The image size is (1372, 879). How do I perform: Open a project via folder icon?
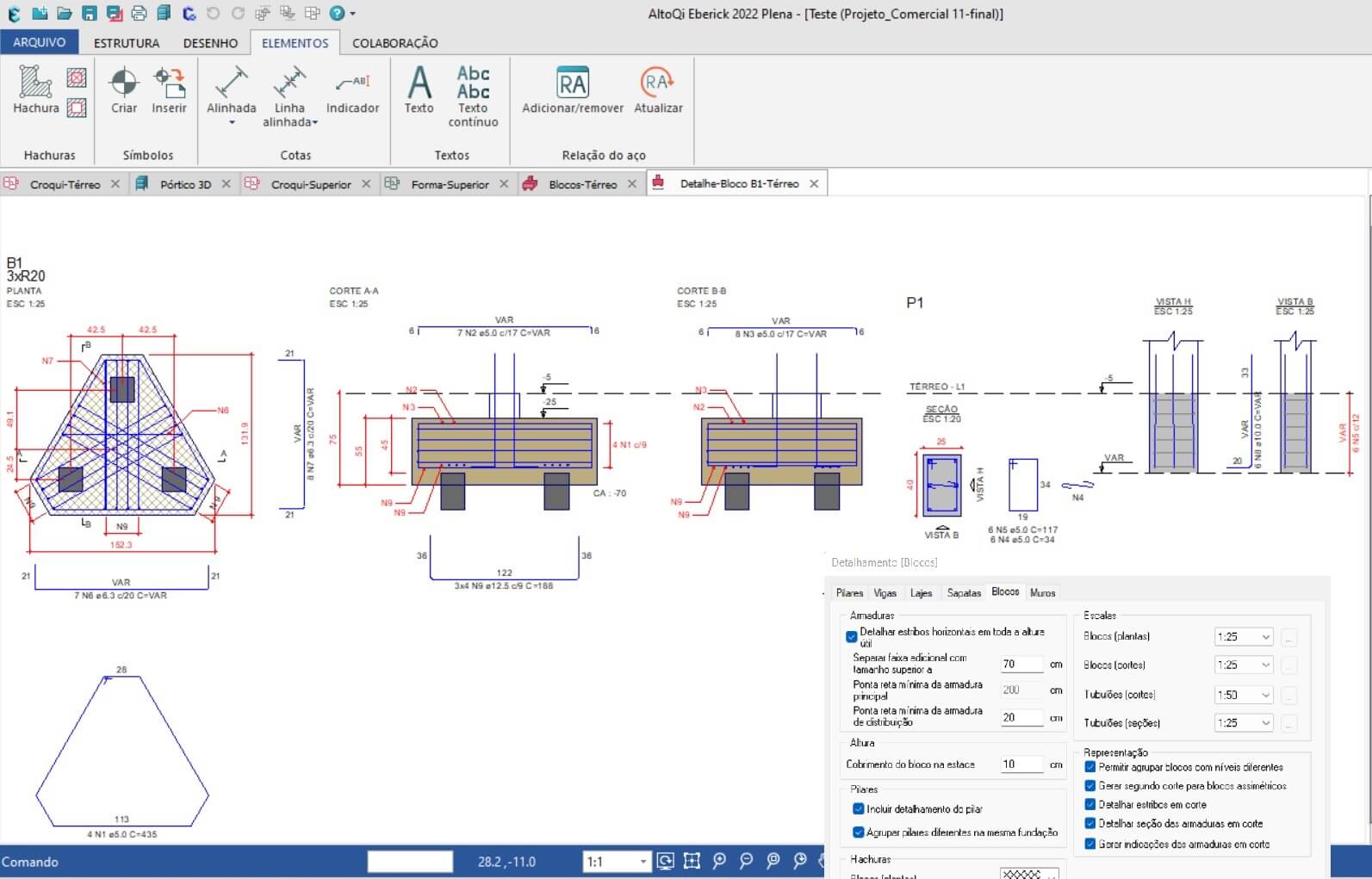pos(65,13)
